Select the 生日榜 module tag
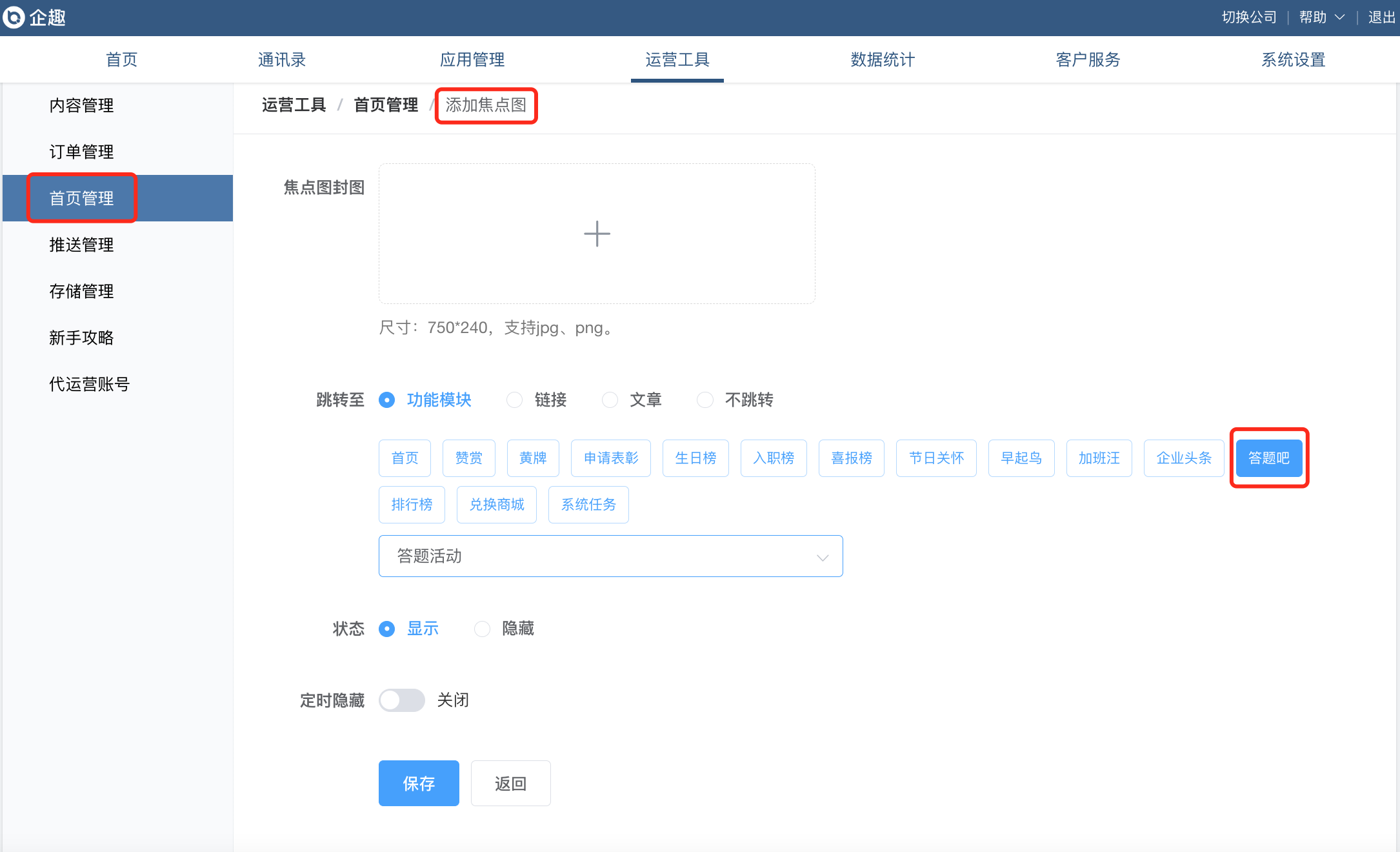Image resolution: width=1400 pixels, height=852 pixels. click(x=695, y=458)
